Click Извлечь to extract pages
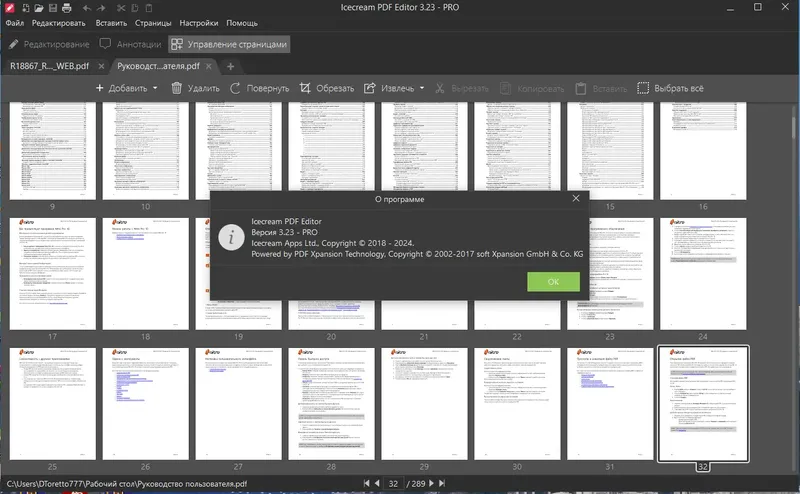The width and height of the screenshot is (800, 494). 389,88
